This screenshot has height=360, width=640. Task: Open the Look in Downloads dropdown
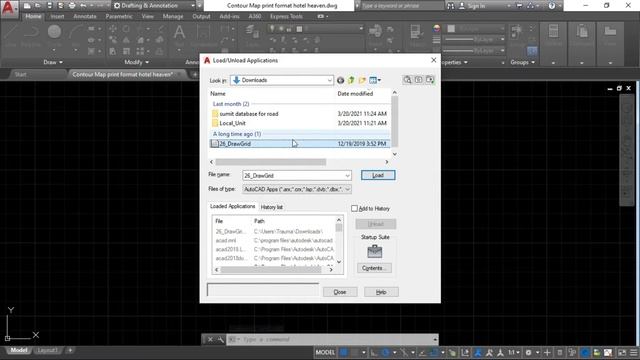282,80
